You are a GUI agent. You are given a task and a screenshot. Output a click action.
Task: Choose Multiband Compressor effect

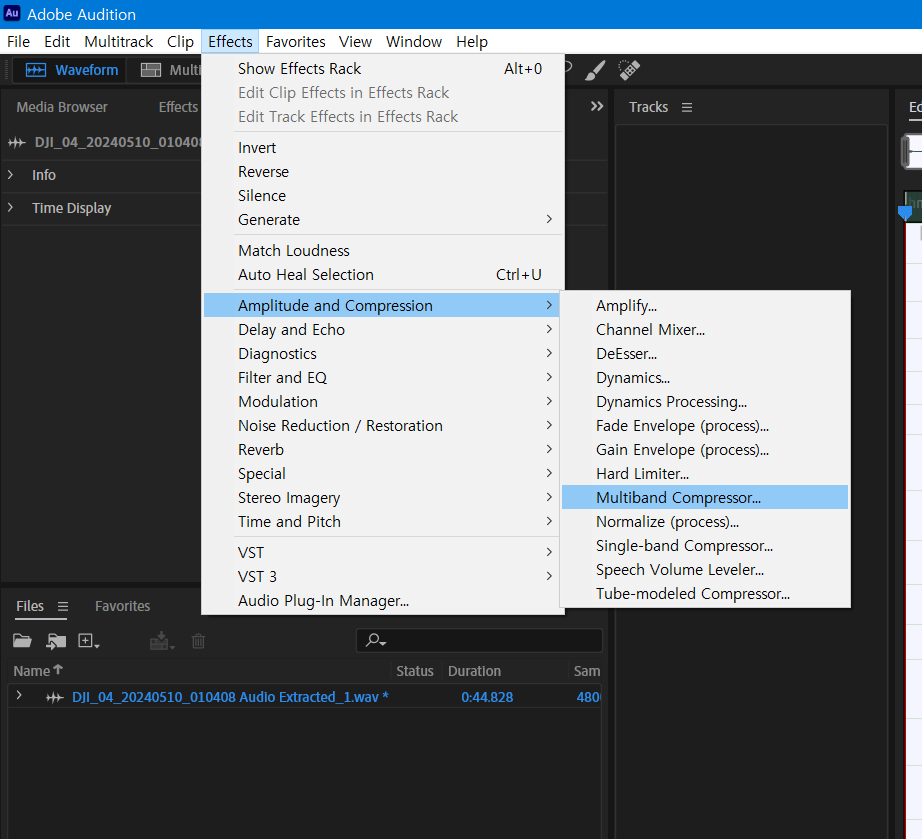tap(705, 497)
